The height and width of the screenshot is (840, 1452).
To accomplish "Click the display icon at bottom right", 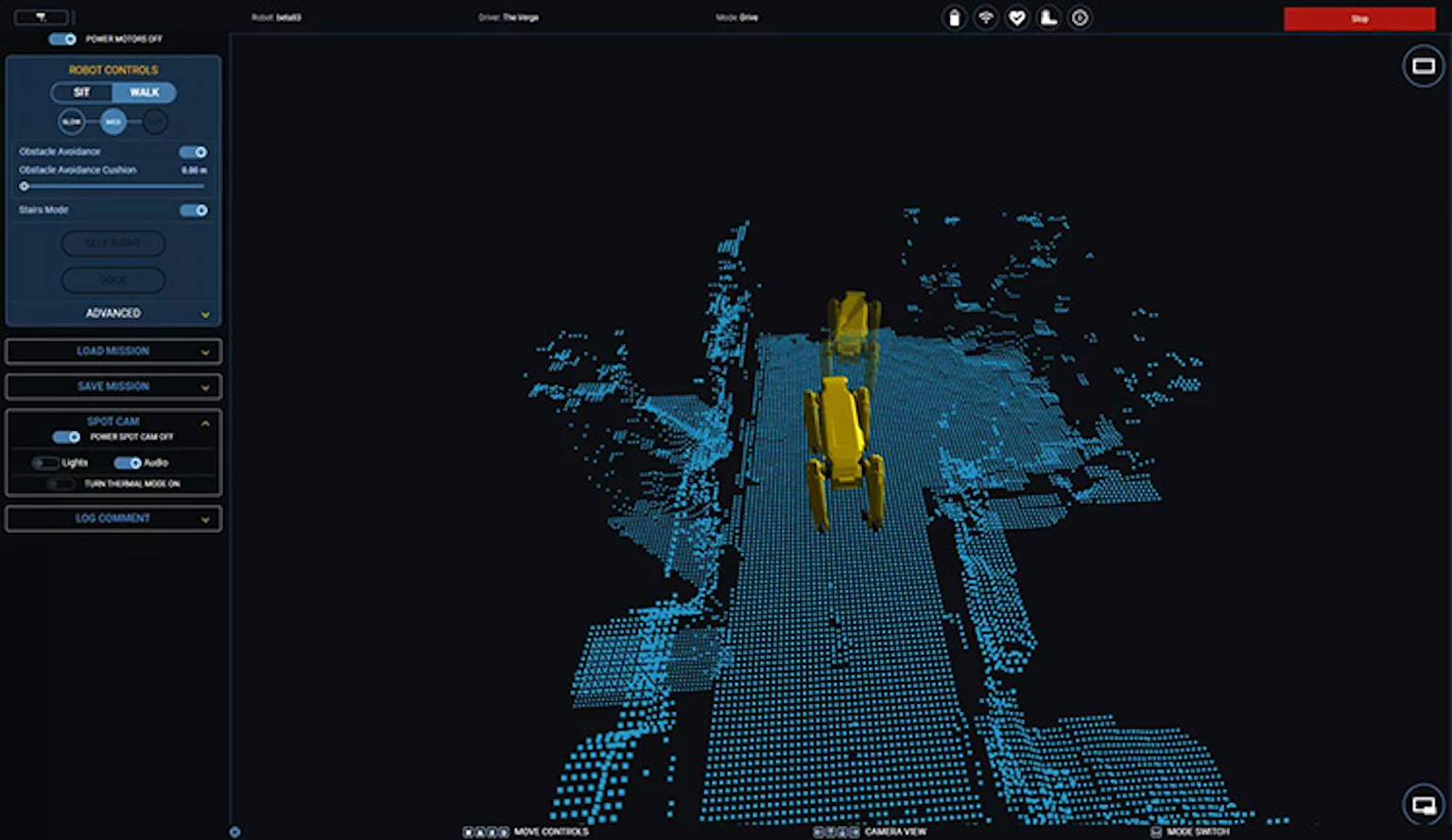I will tap(1423, 805).
